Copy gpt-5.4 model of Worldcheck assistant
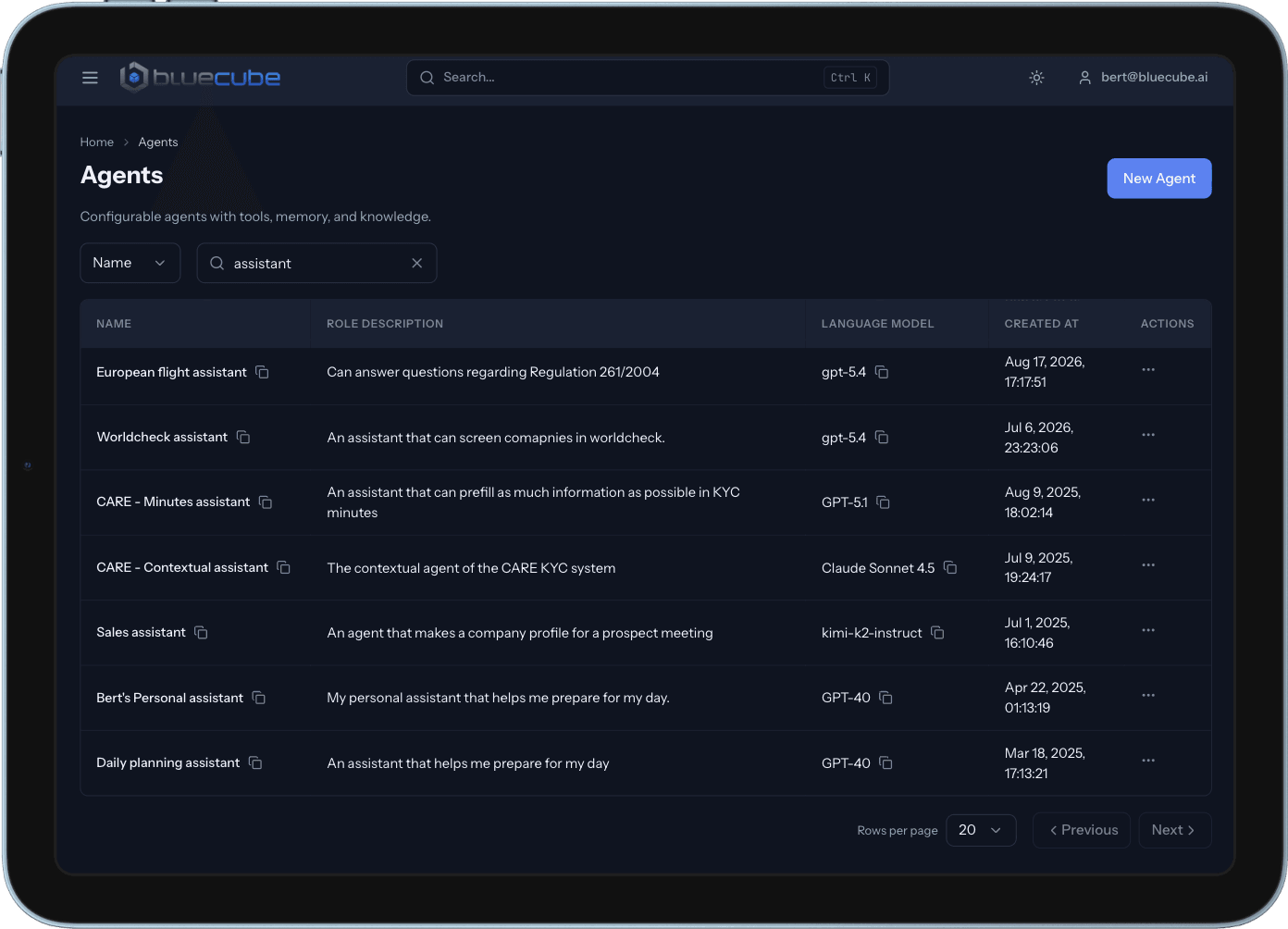Image resolution: width=1288 pixels, height=929 pixels. tap(882, 437)
